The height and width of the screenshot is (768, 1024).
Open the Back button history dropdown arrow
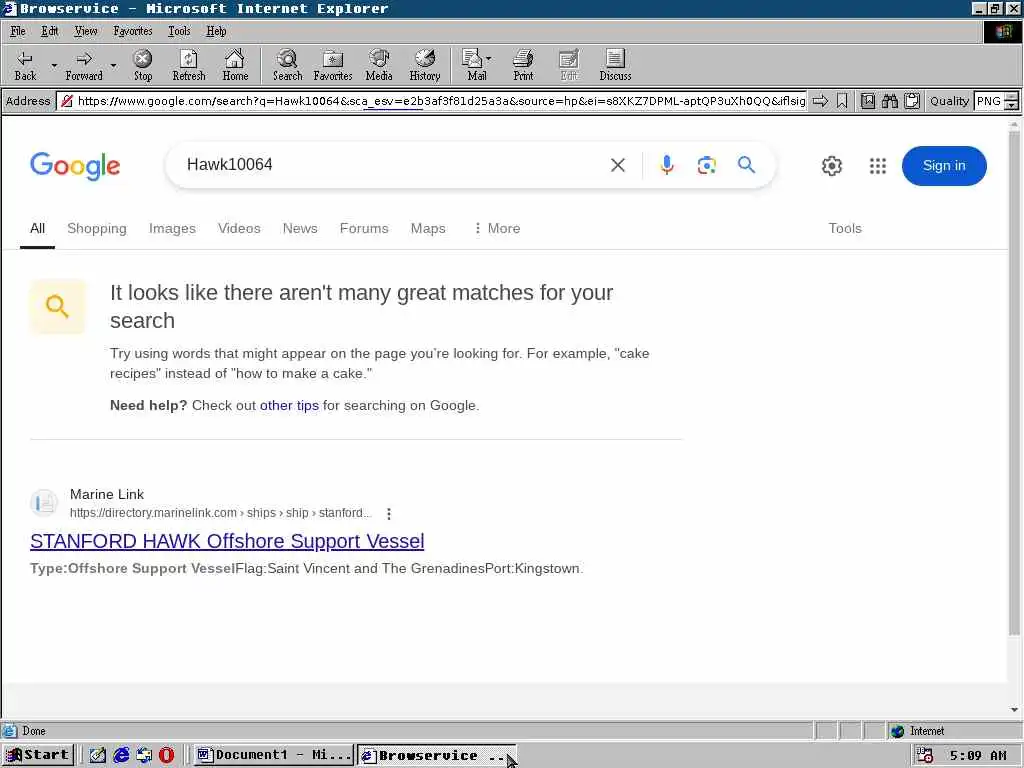[x=54, y=65]
